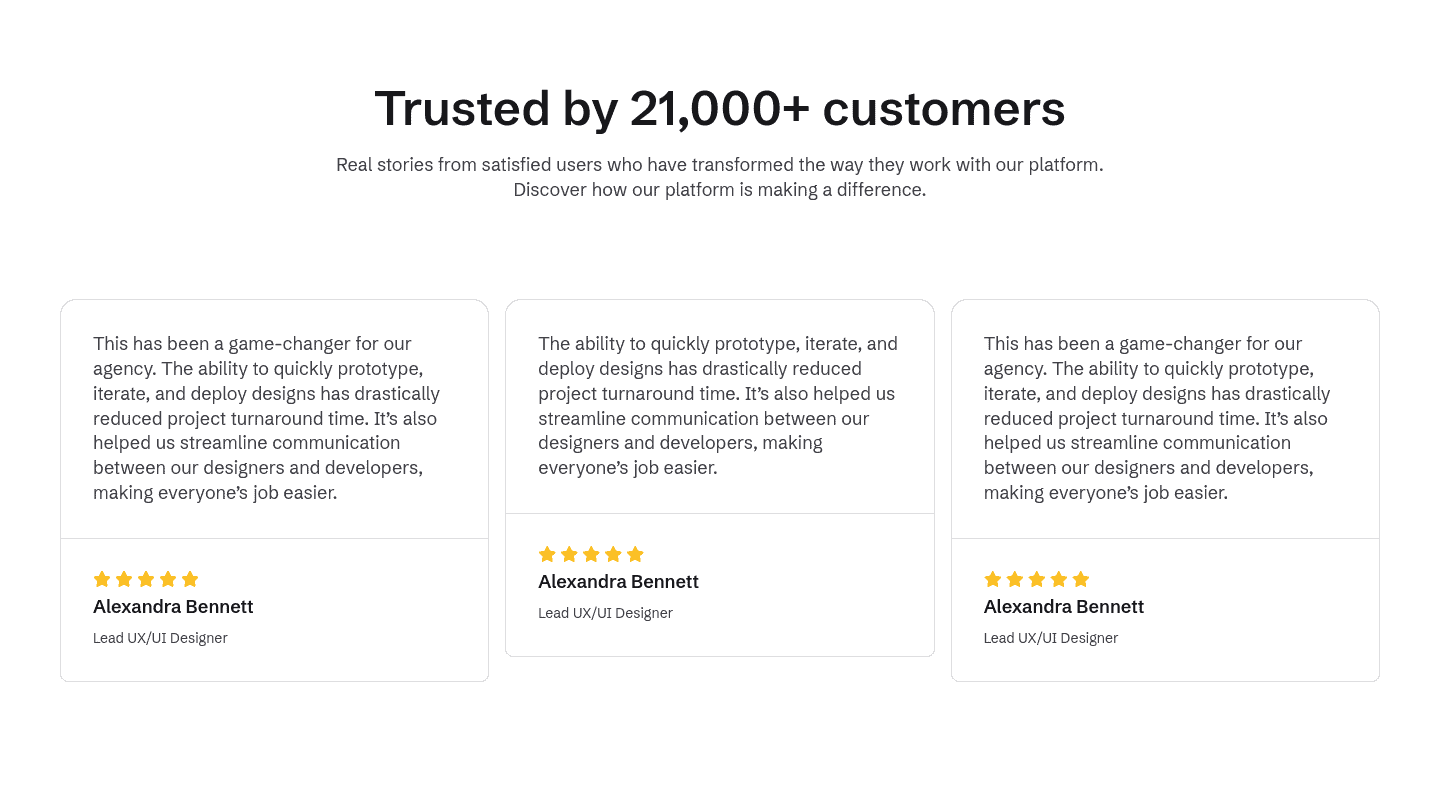Click Alexandra Bennett's name in the left card
Viewport: 1440px width, 810px height.
(x=173, y=607)
